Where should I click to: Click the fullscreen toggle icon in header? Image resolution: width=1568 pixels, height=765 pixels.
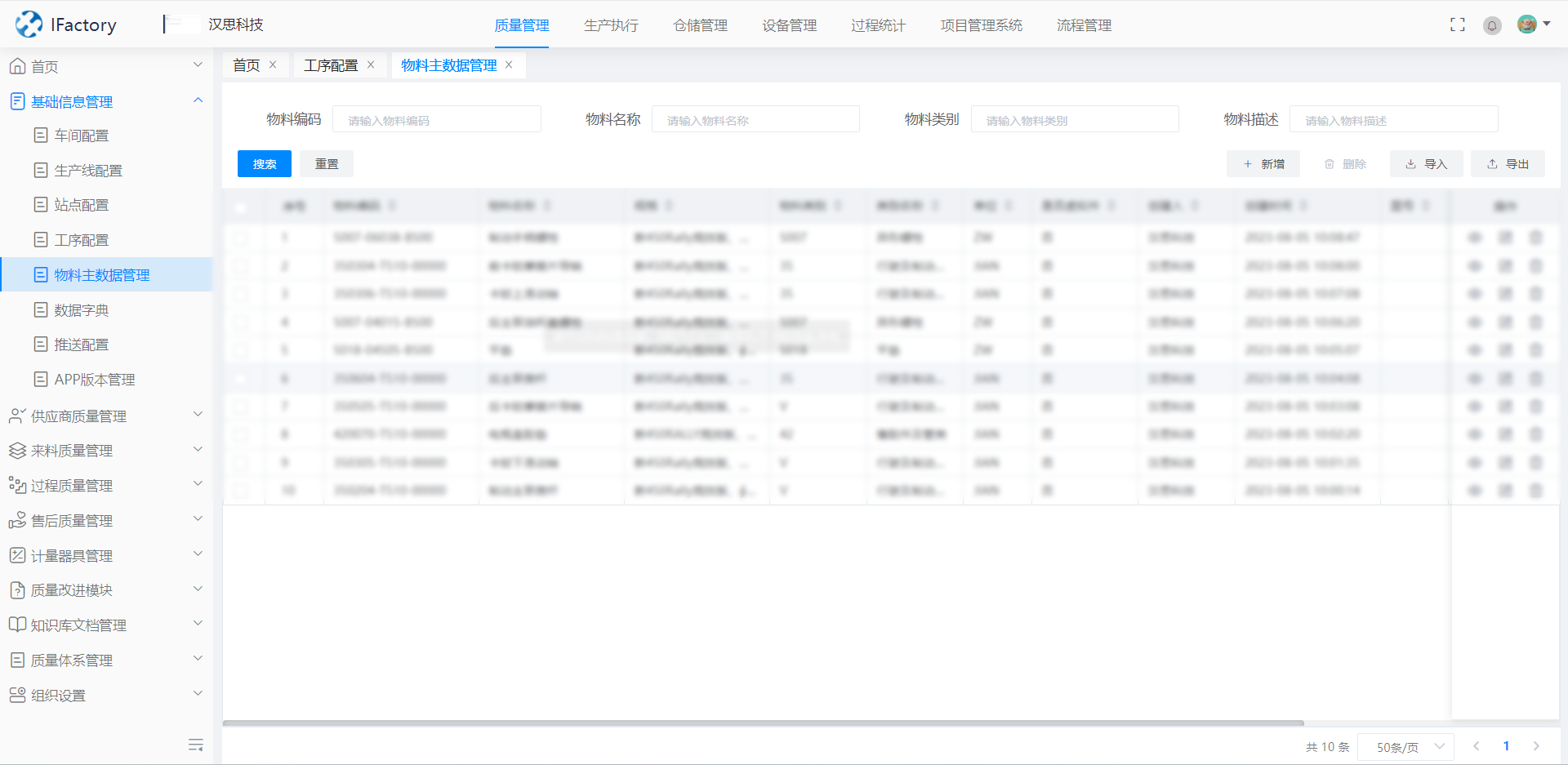pos(1457,25)
